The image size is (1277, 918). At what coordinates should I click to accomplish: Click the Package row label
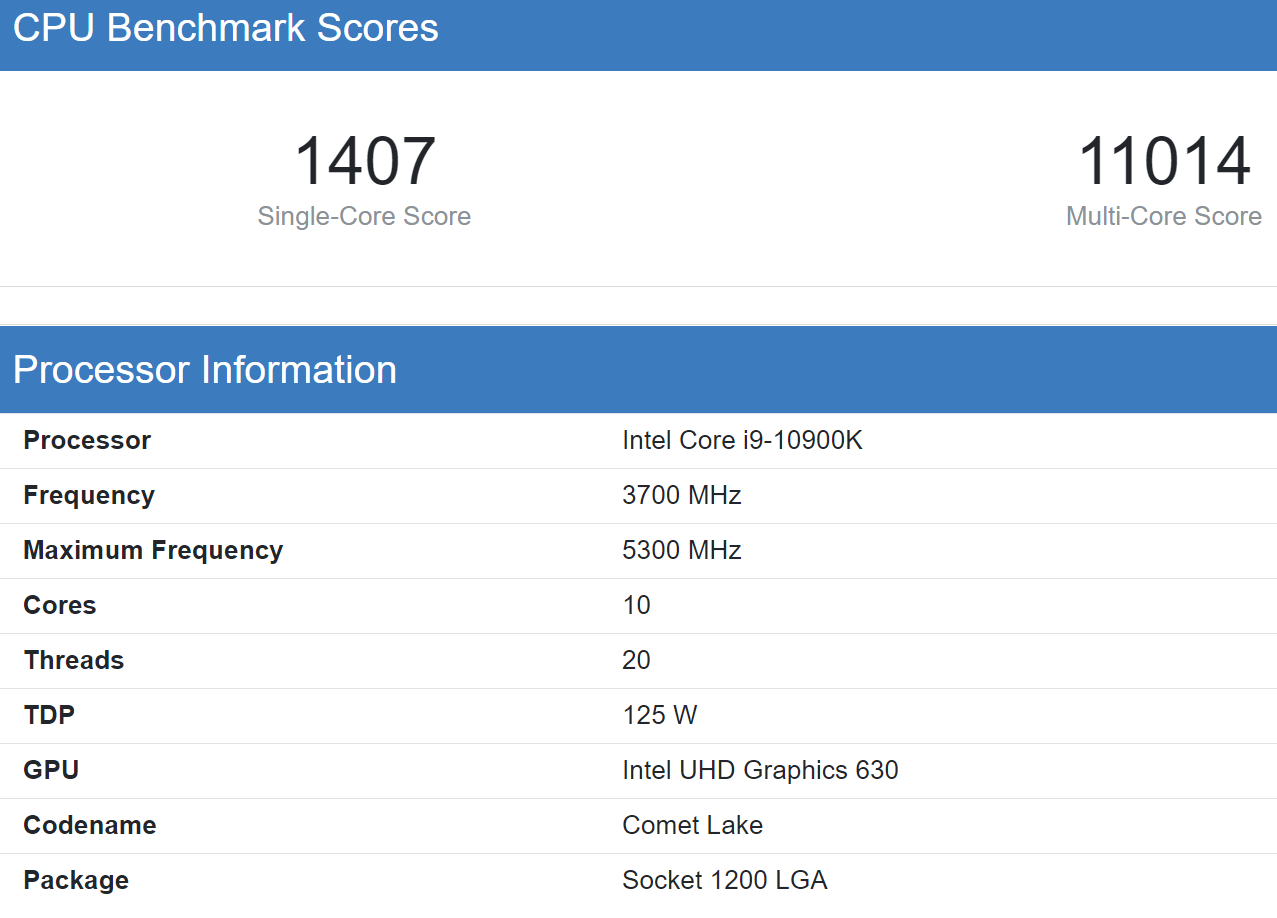click(x=76, y=880)
